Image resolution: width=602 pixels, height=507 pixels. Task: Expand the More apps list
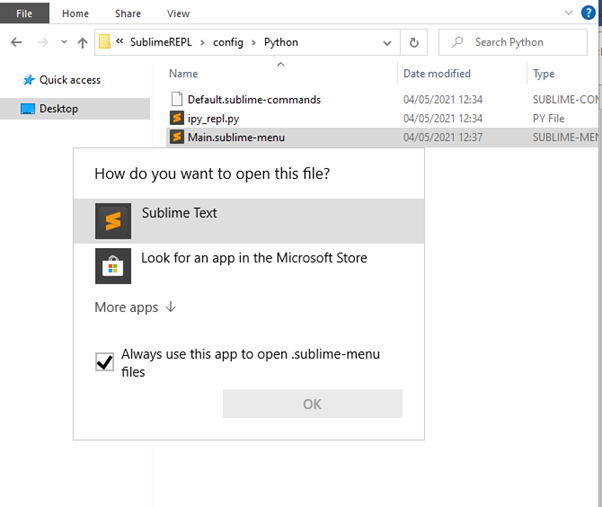point(135,307)
